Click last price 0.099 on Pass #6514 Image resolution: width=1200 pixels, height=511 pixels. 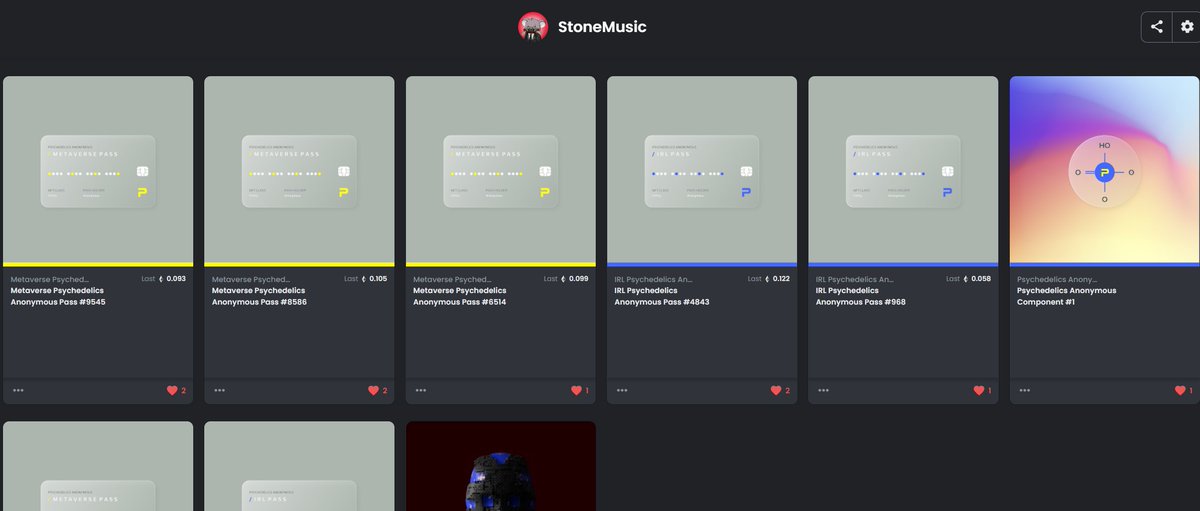point(579,279)
